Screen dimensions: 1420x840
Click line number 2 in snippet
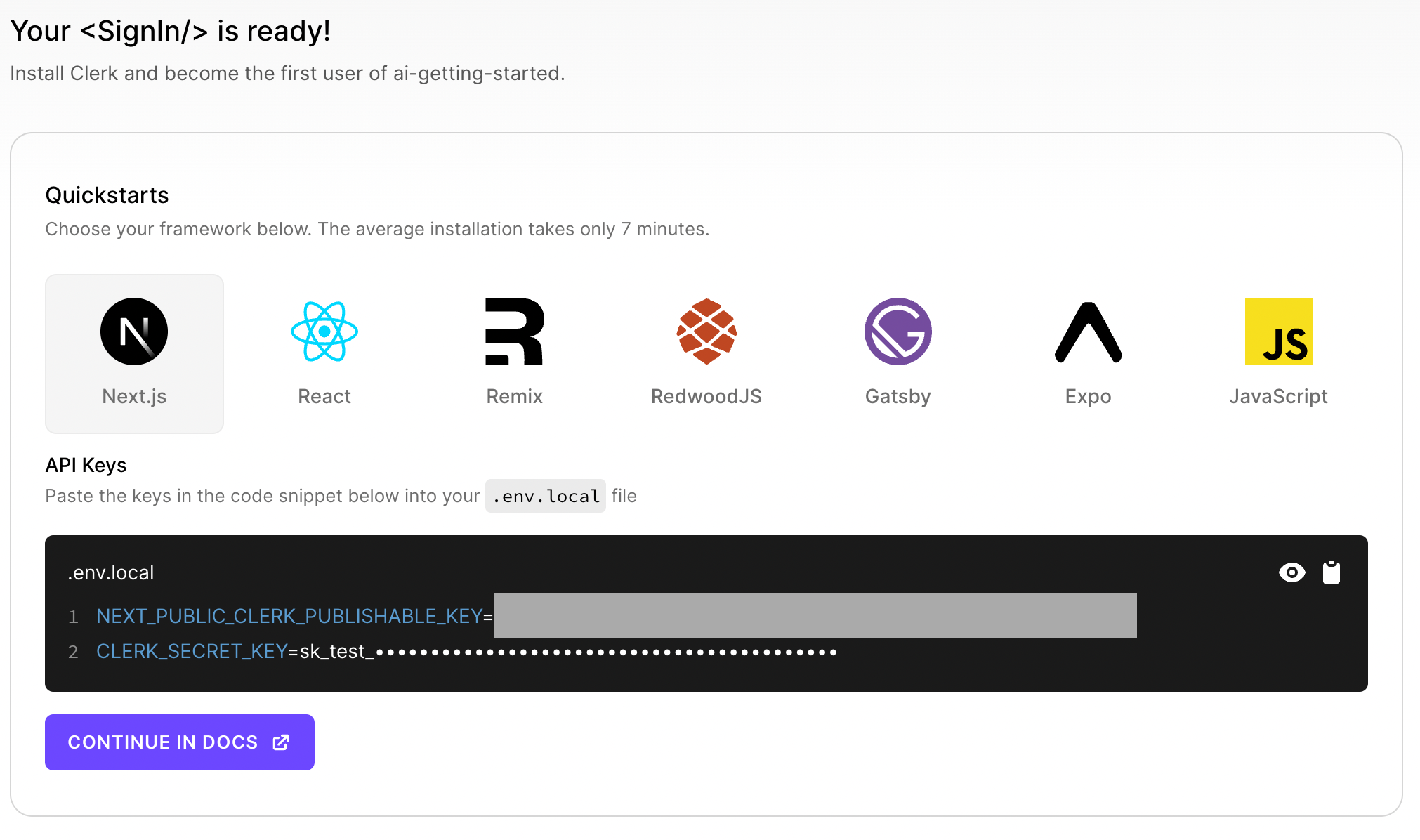click(x=73, y=652)
